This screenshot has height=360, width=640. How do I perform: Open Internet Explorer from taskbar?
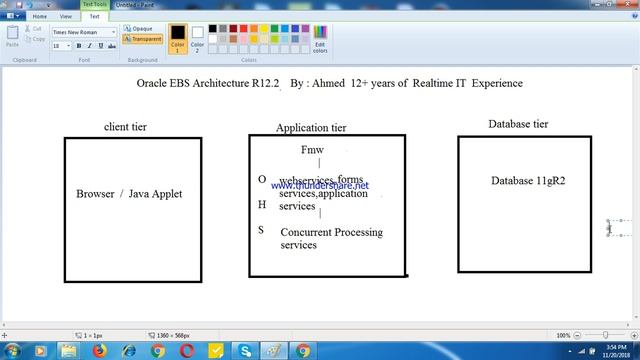pyautogui.click(x=129, y=351)
